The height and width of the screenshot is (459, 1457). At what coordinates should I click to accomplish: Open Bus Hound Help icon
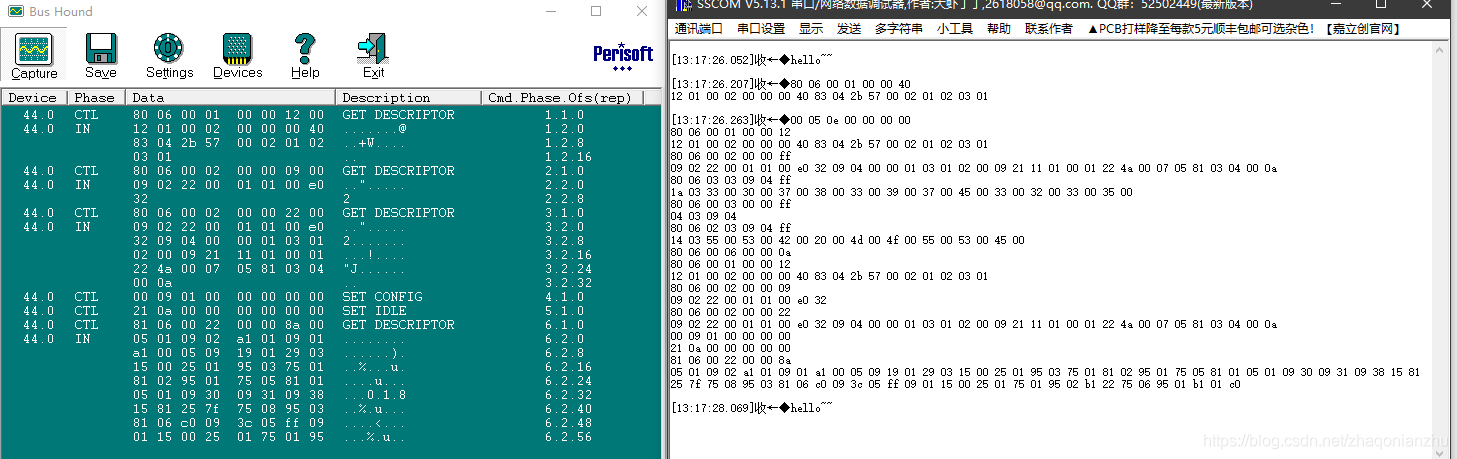point(305,55)
